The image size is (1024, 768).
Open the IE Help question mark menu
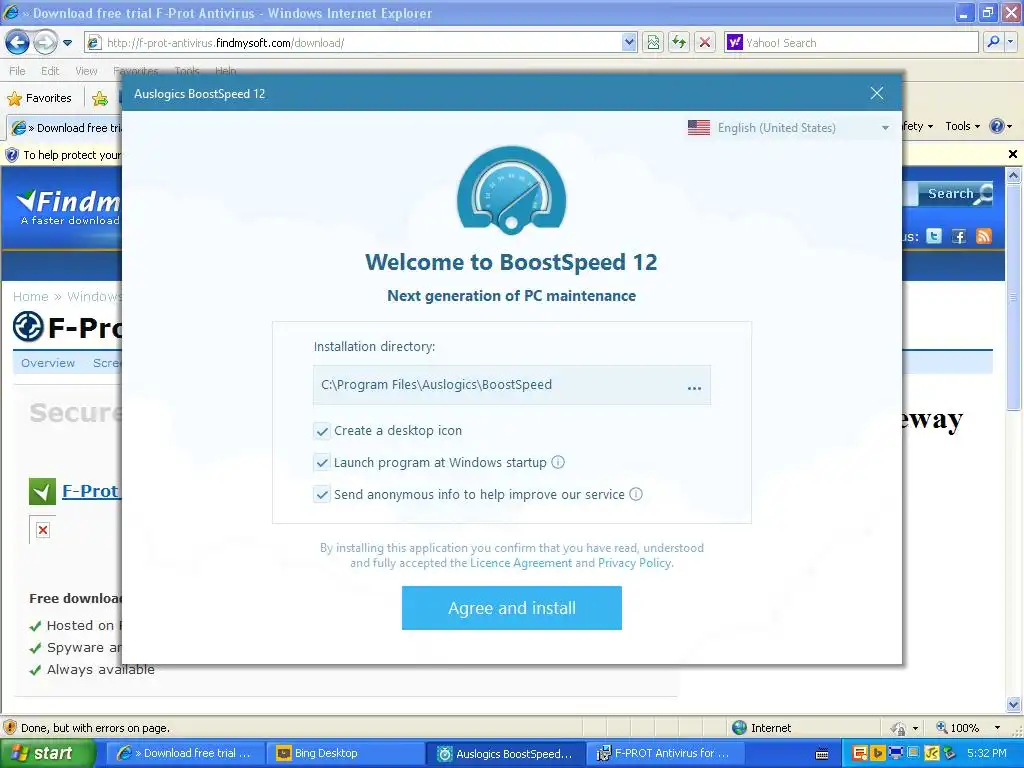pos(1000,127)
